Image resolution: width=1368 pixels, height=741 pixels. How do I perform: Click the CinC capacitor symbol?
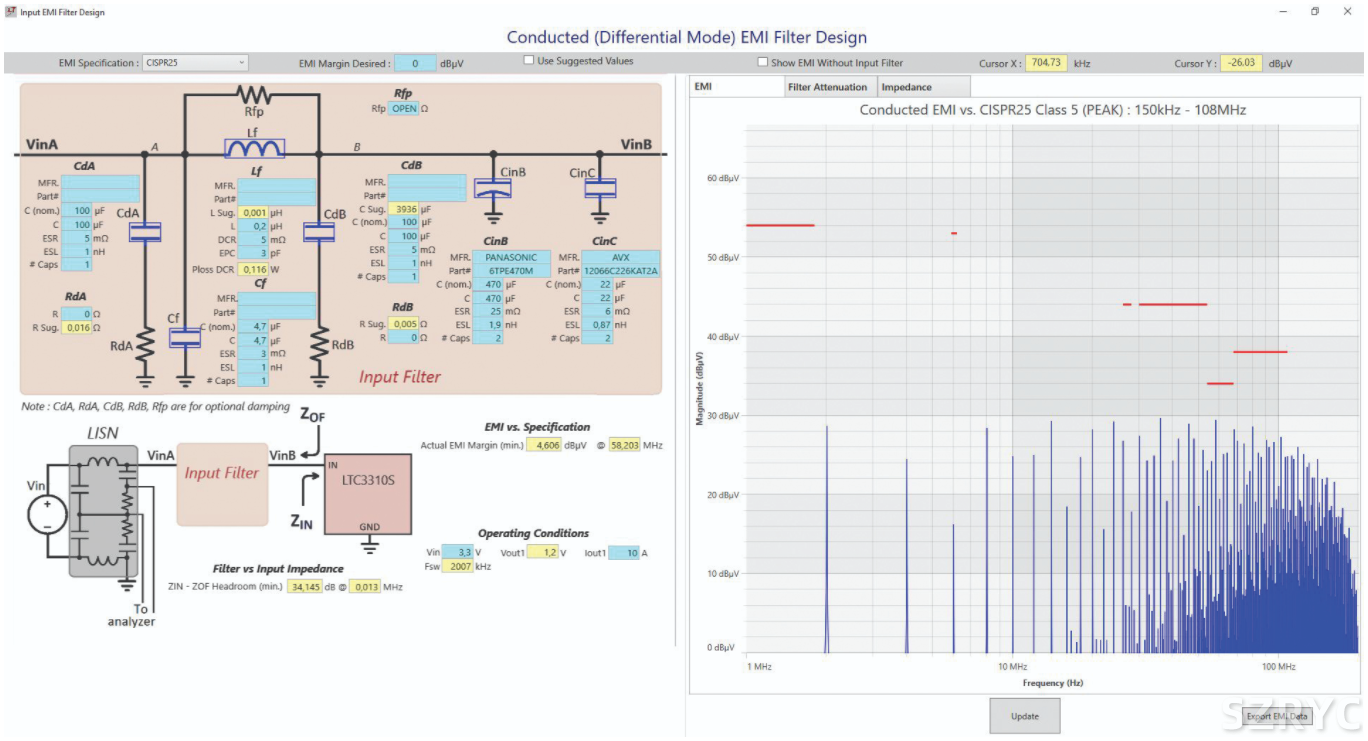pyautogui.click(x=599, y=188)
